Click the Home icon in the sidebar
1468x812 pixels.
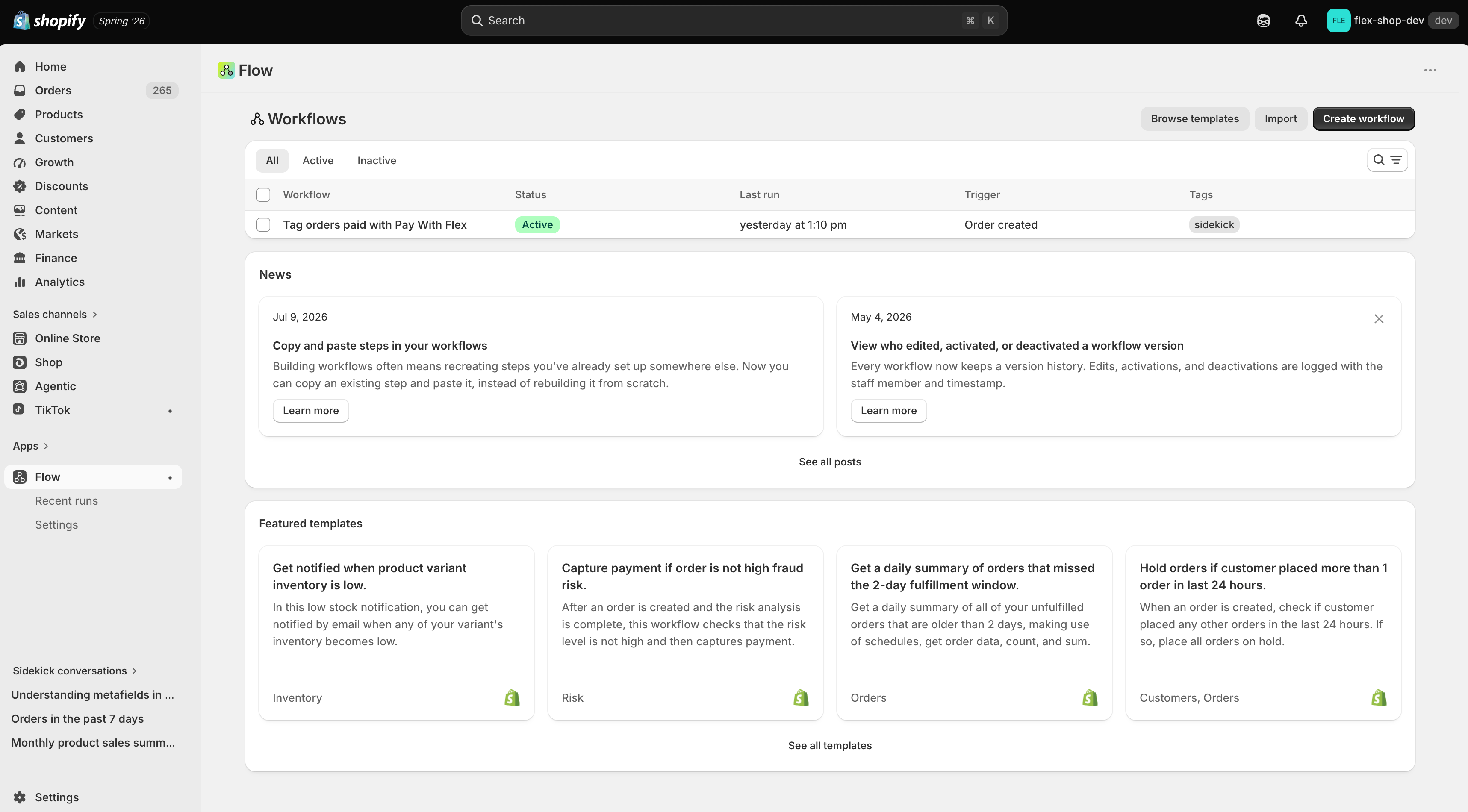(x=20, y=67)
